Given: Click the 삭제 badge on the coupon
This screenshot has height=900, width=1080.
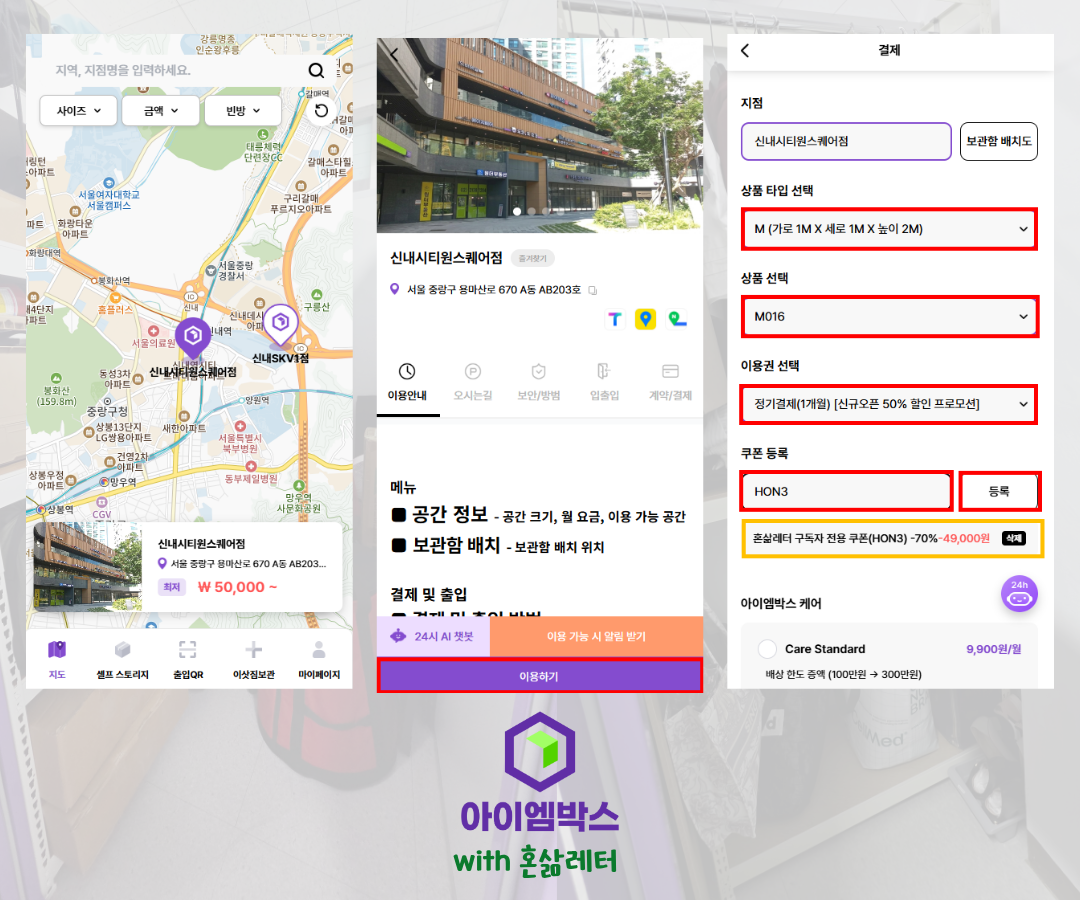Looking at the screenshot, I should 1013,538.
